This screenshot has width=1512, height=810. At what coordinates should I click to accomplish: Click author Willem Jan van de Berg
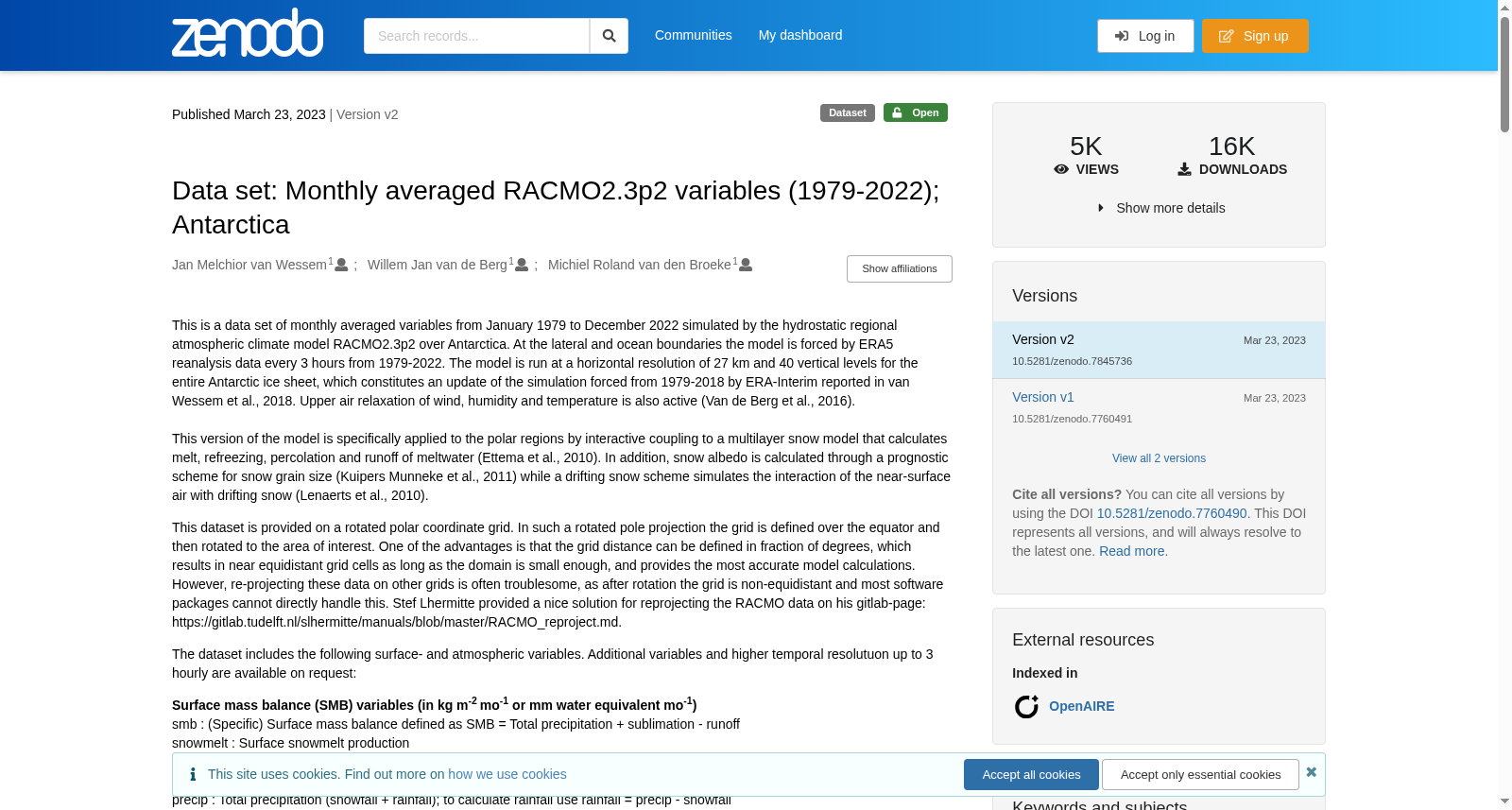coord(438,265)
